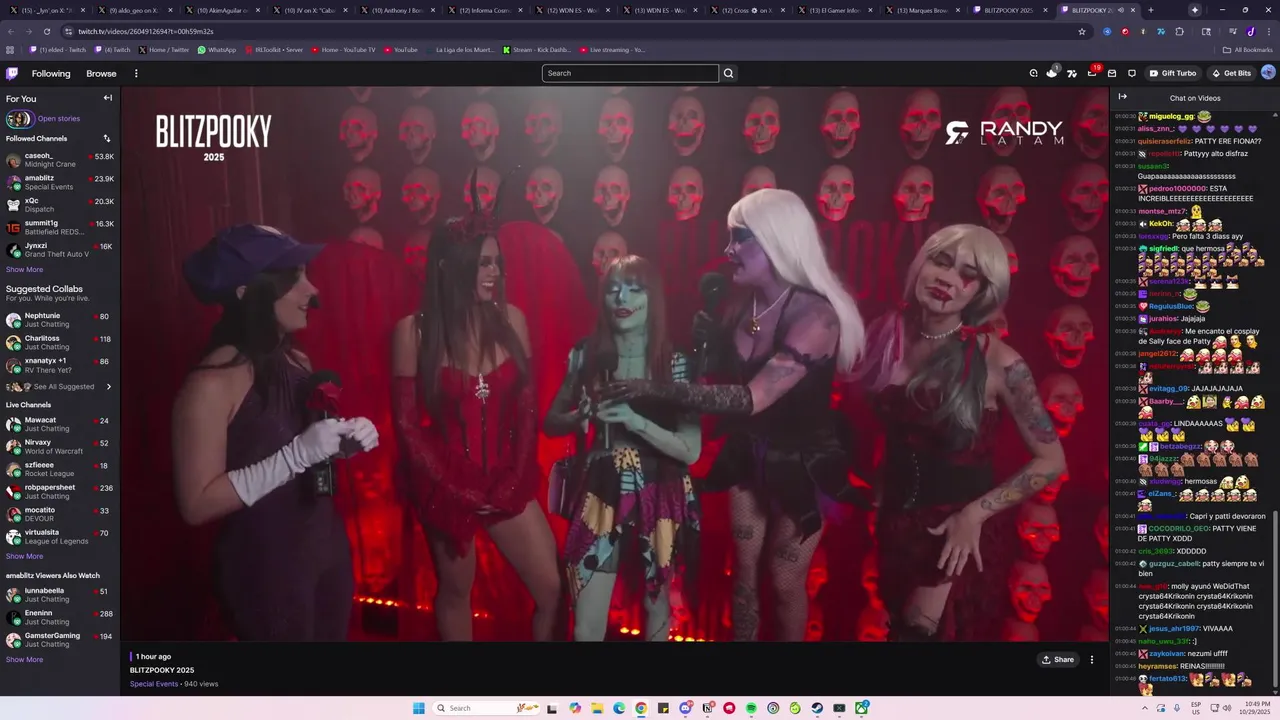Collapse the Chat on Videos panel
This screenshot has width=1280, height=720.
tap(1122, 97)
